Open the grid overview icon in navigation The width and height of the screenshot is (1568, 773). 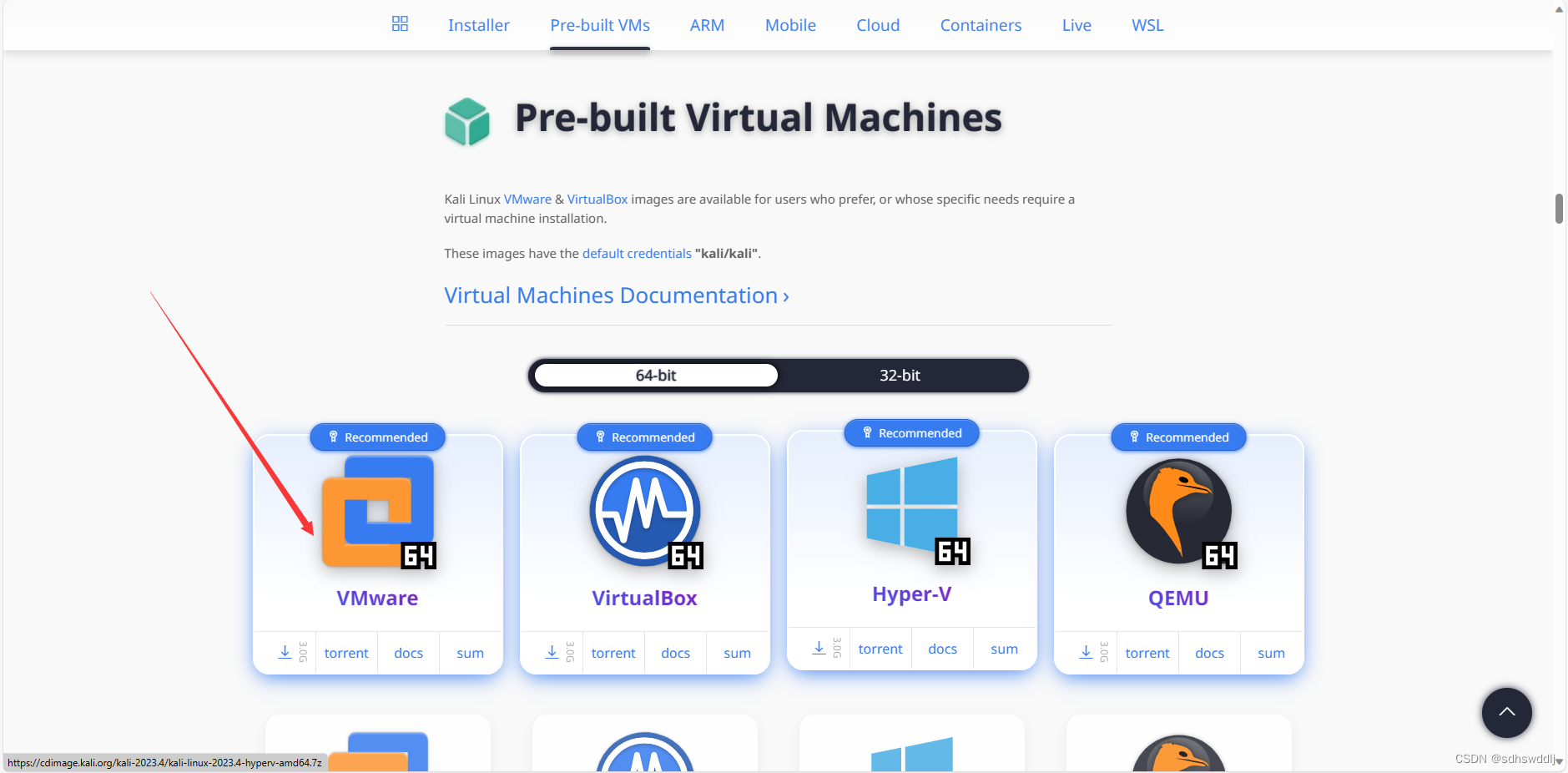coord(400,23)
